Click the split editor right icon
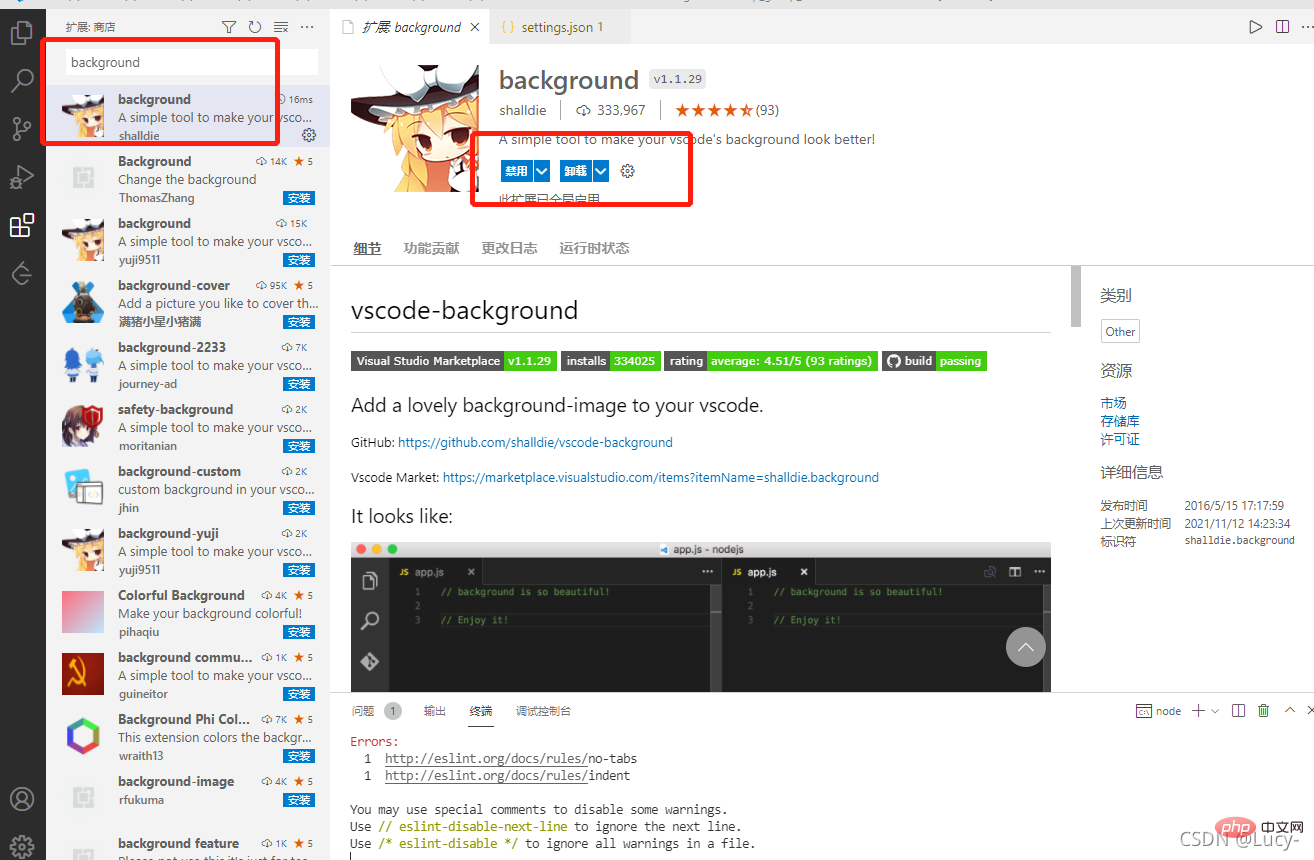Image resolution: width=1314 pixels, height=860 pixels. [x=1282, y=27]
